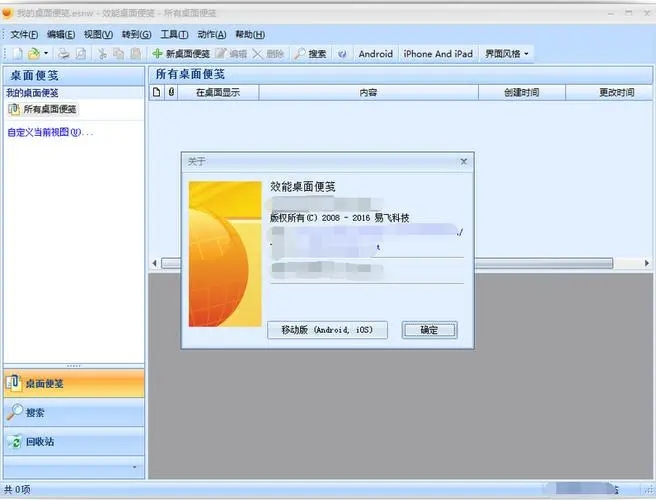Click the 我的桌面便笺 sidebar header

click(x=32, y=93)
